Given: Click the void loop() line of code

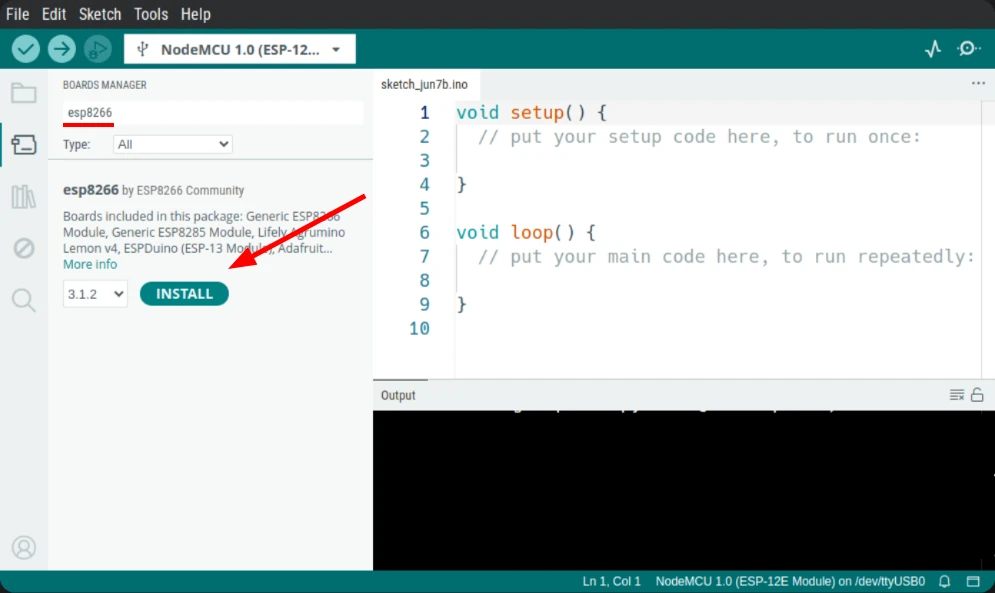Looking at the screenshot, I should pos(526,232).
